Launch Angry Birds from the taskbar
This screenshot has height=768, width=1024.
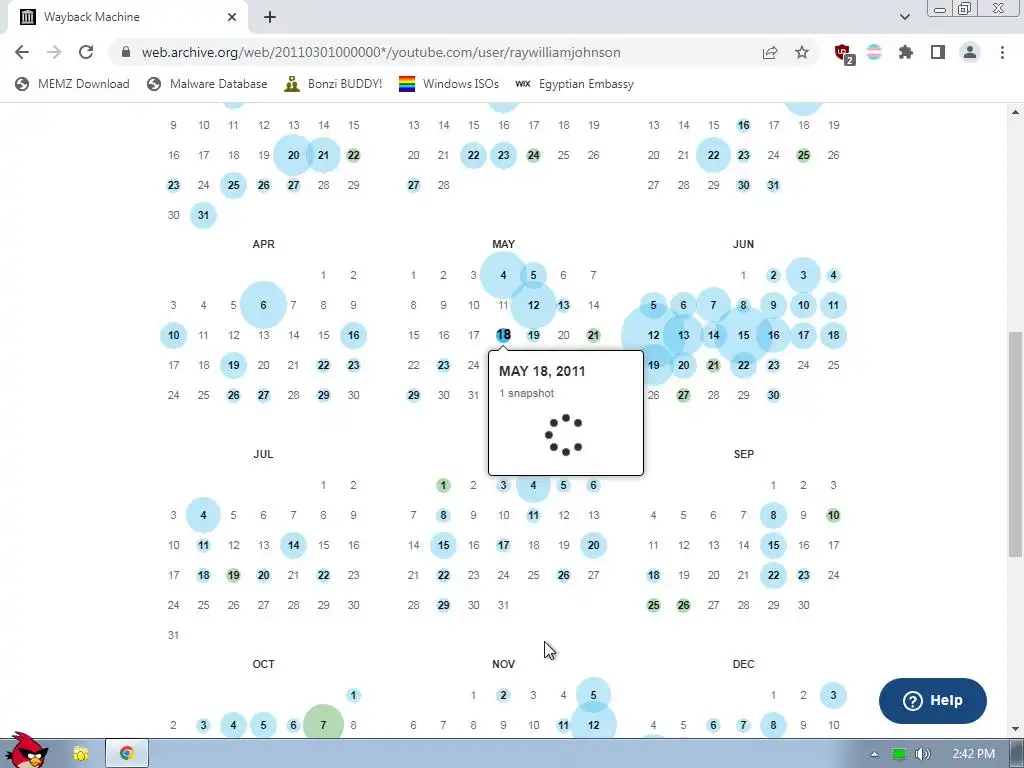click(27, 752)
